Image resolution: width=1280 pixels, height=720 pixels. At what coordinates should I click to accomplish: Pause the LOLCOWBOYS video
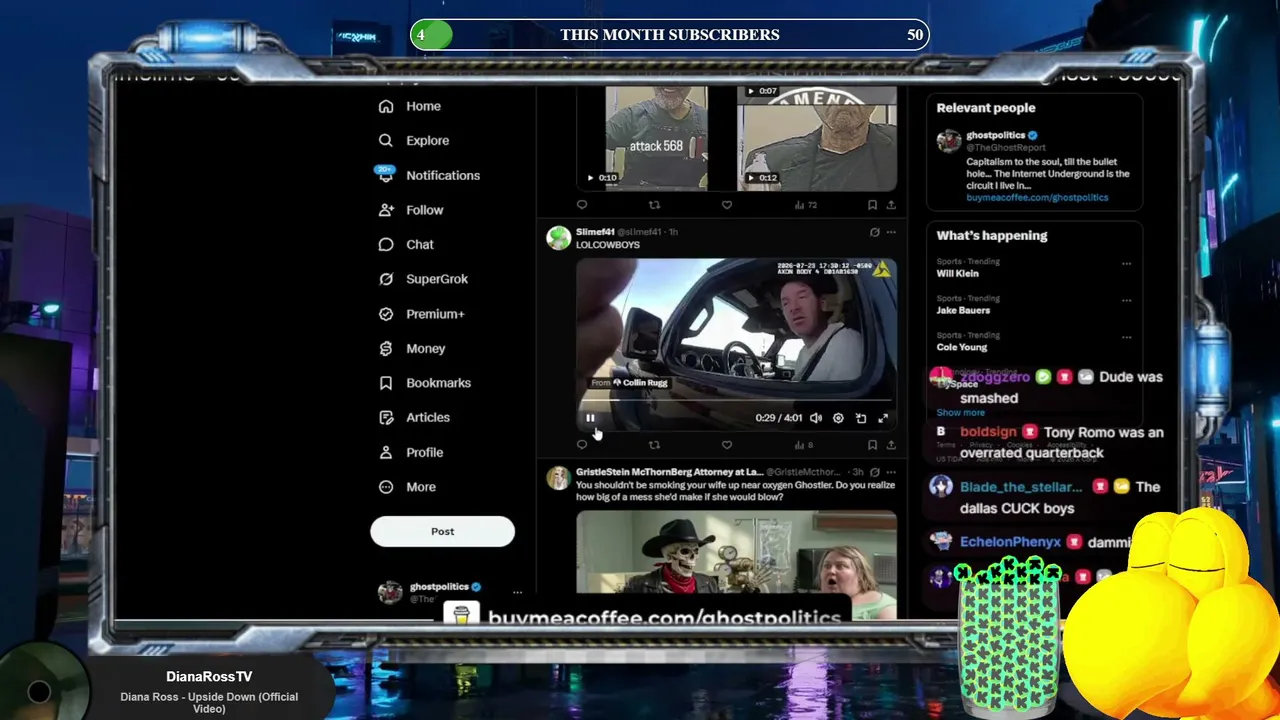(x=590, y=418)
